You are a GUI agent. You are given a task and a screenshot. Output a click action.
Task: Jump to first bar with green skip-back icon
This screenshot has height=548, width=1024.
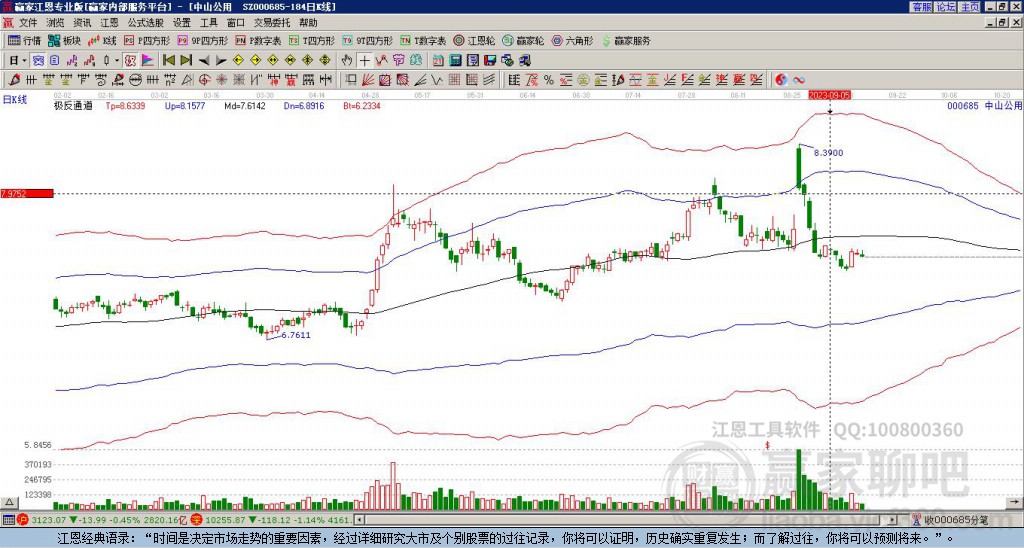[x=168, y=61]
